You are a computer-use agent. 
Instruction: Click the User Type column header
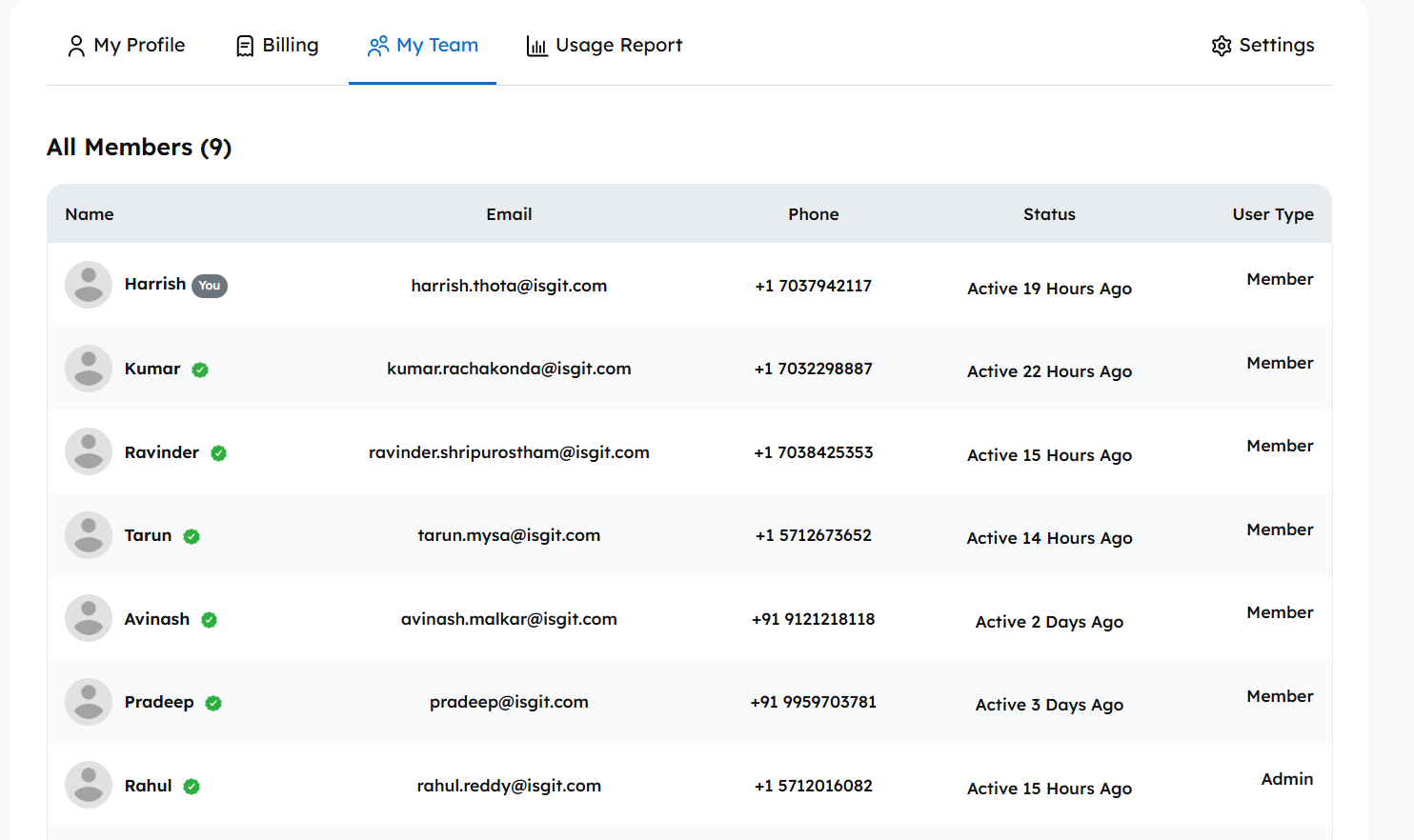point(1272,214)
